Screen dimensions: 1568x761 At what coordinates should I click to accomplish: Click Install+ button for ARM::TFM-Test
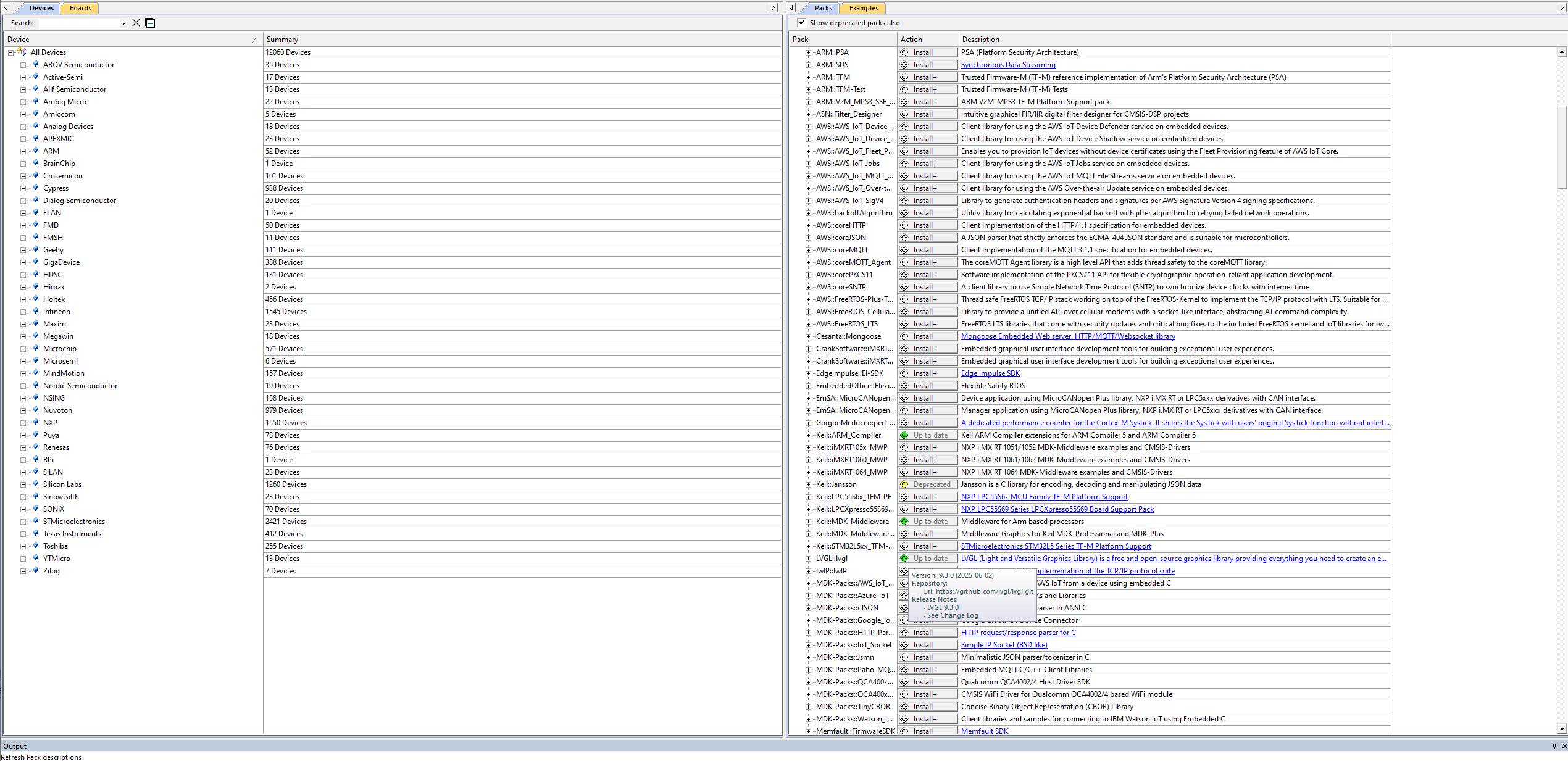tap(928, 89)
